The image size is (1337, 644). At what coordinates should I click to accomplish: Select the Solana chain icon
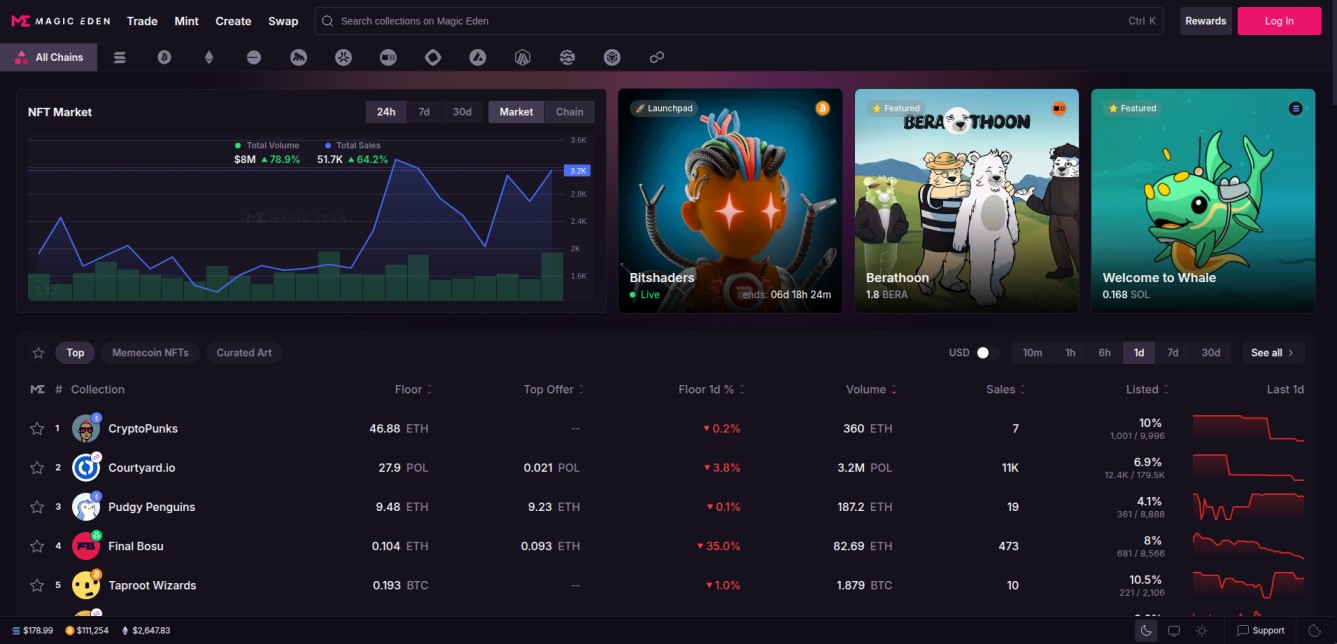point(120,58)
